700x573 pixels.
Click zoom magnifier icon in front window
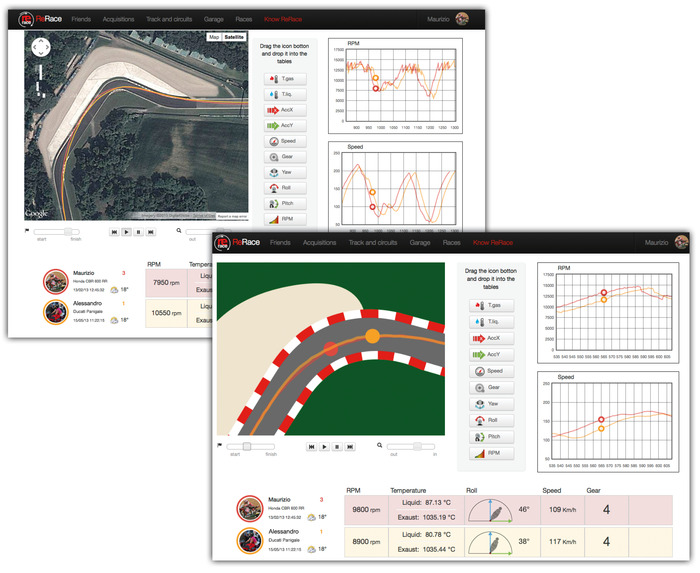click(379, 445)
